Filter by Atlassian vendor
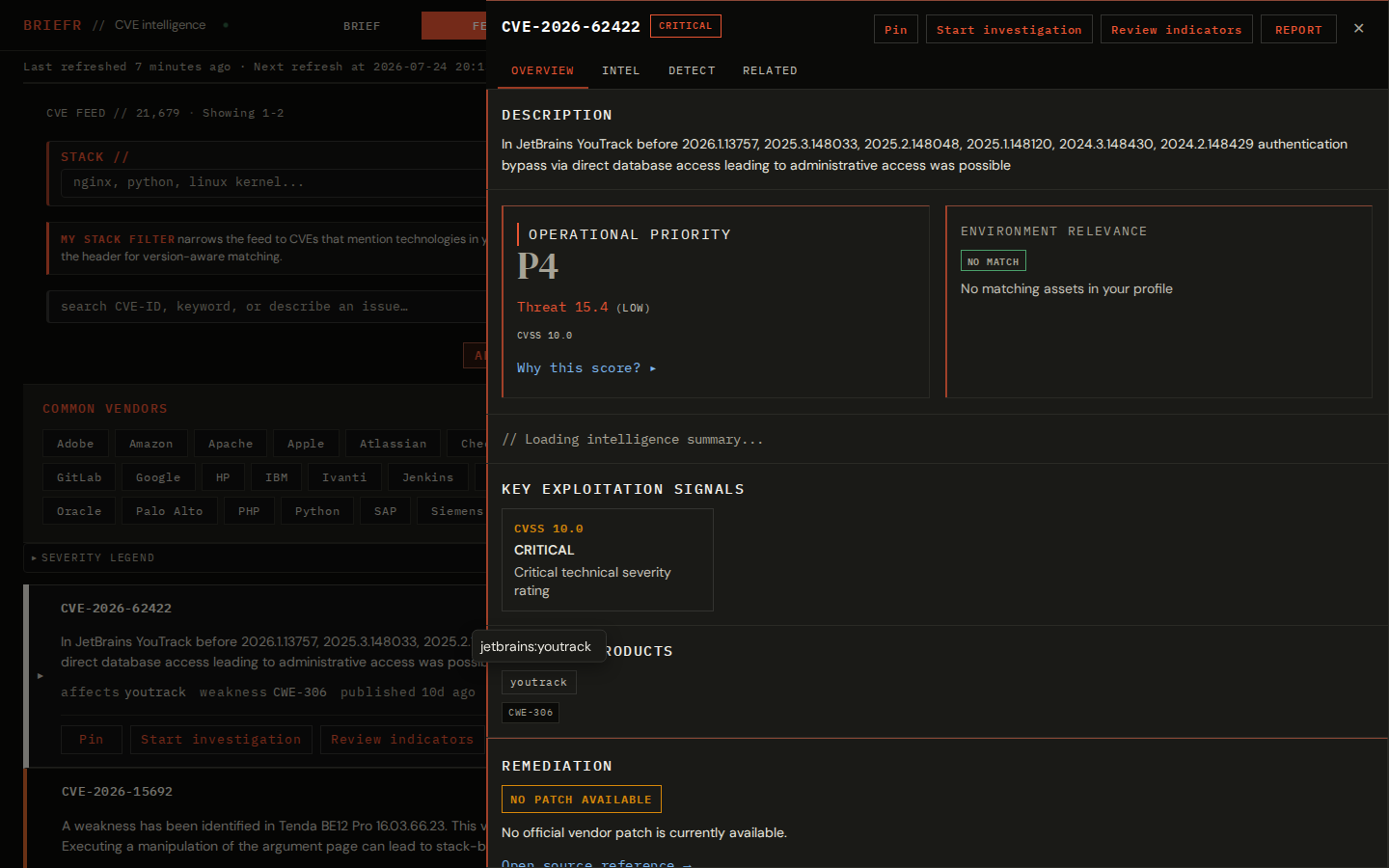This screenshot has width=1389, height=868. 393,444
